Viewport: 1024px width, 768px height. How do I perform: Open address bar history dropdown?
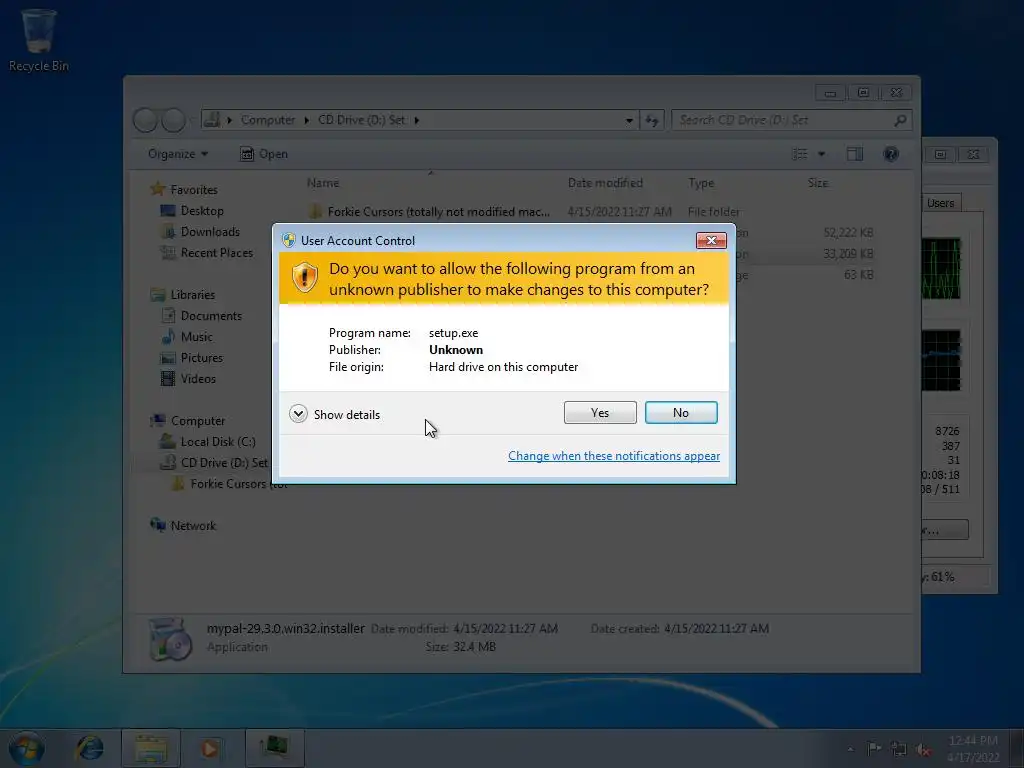point(629,120)
